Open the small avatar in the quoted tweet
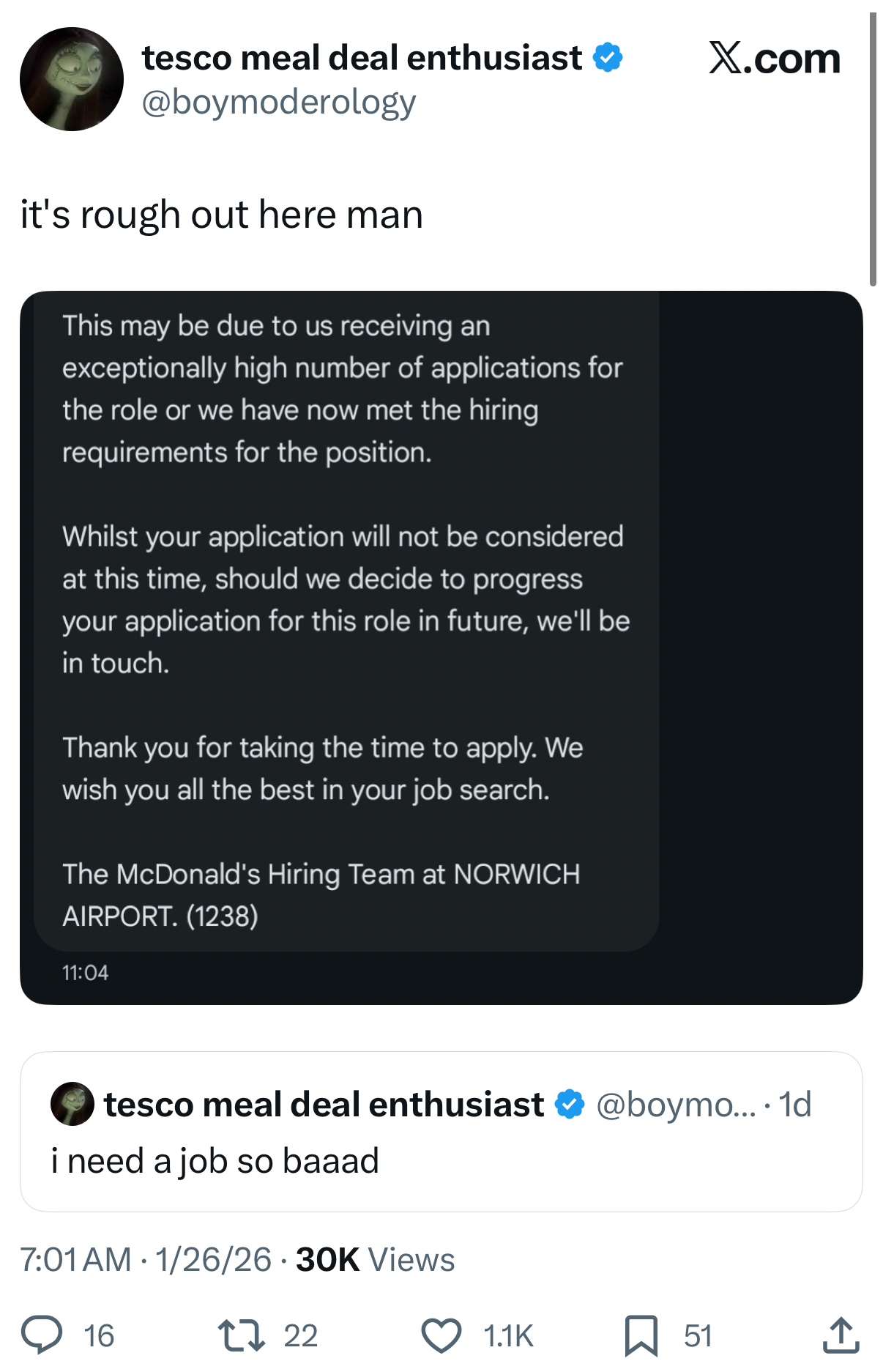Image resolution: width=883 pixels, height=1372 pixels. point(72,1103)
